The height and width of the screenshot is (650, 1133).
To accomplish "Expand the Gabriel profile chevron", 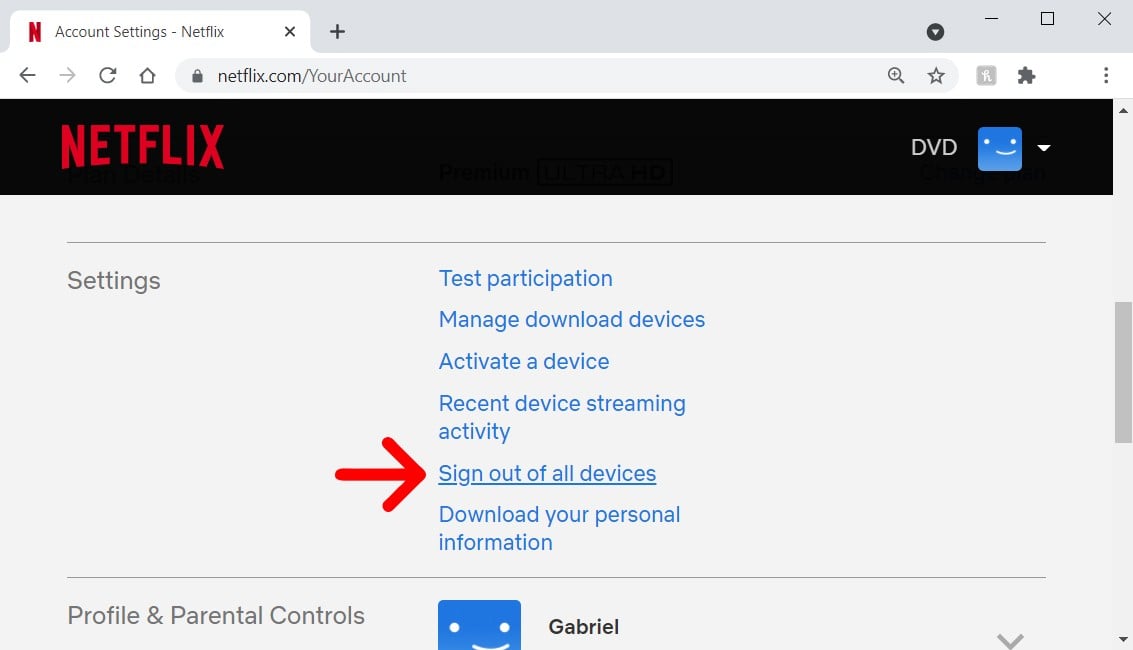I will [1010, 639].
